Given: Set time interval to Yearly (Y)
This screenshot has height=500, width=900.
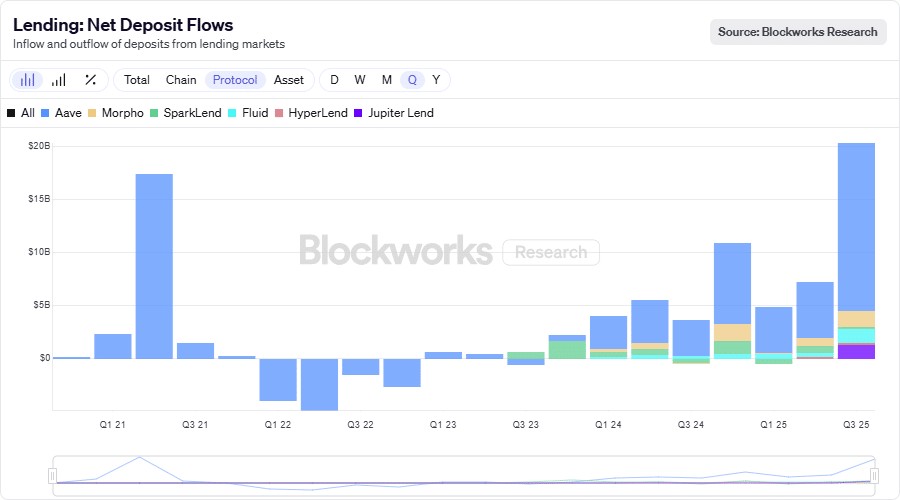Looking at the screenshot, I should click(x=436, y=80).
